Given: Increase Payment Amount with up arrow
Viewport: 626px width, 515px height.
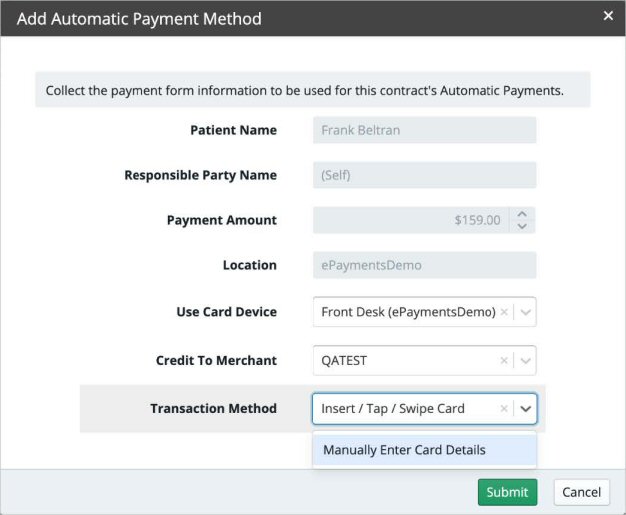Looking at the screenshot, I should click(x=522, y=214).
